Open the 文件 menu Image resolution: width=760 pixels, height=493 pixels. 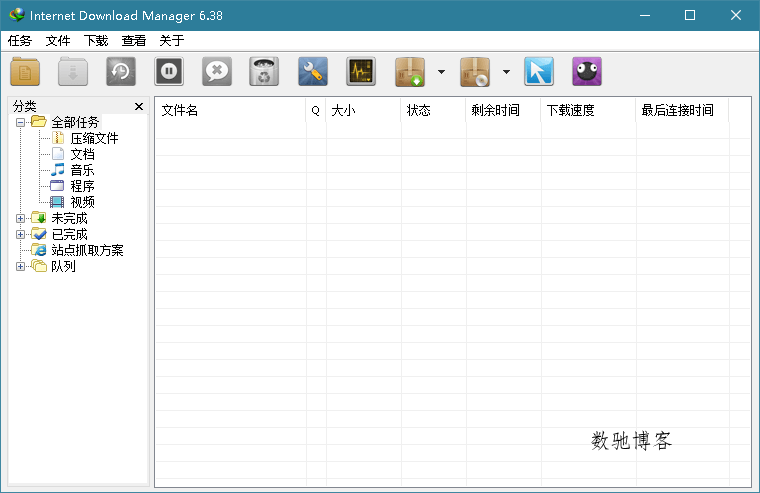pos(58,41)
